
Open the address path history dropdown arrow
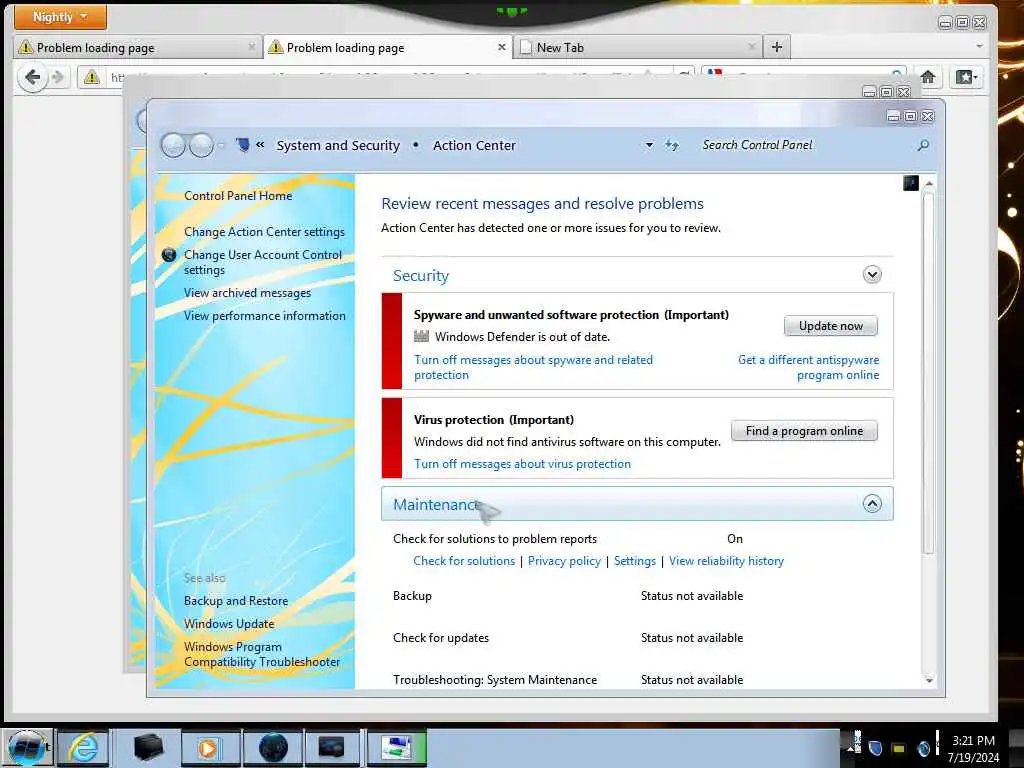tap(649, 145)
